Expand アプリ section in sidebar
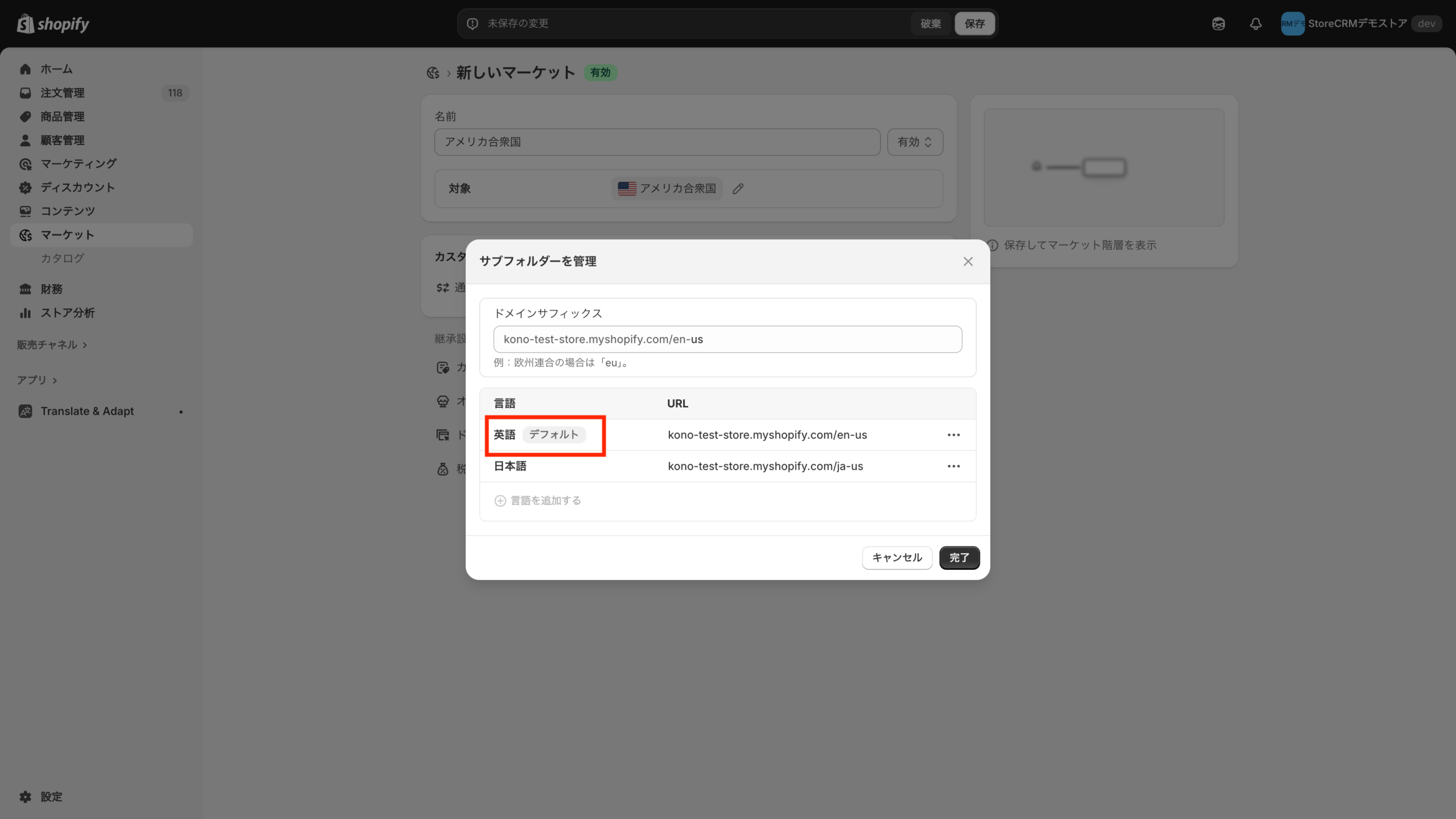The image size is (1456, 819). tap(37, 380)
